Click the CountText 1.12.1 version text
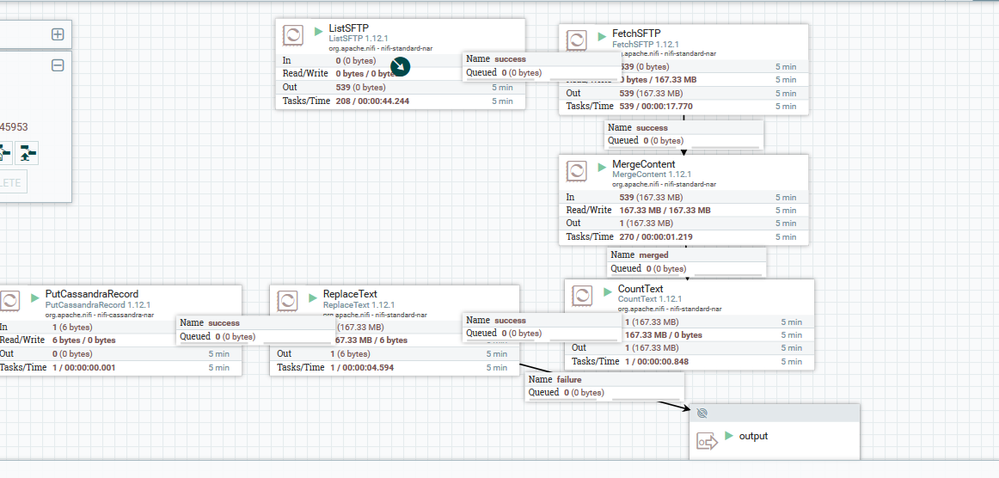Viewport: 999px width, 478px height. pyautogui.click(x=650, y=299)
